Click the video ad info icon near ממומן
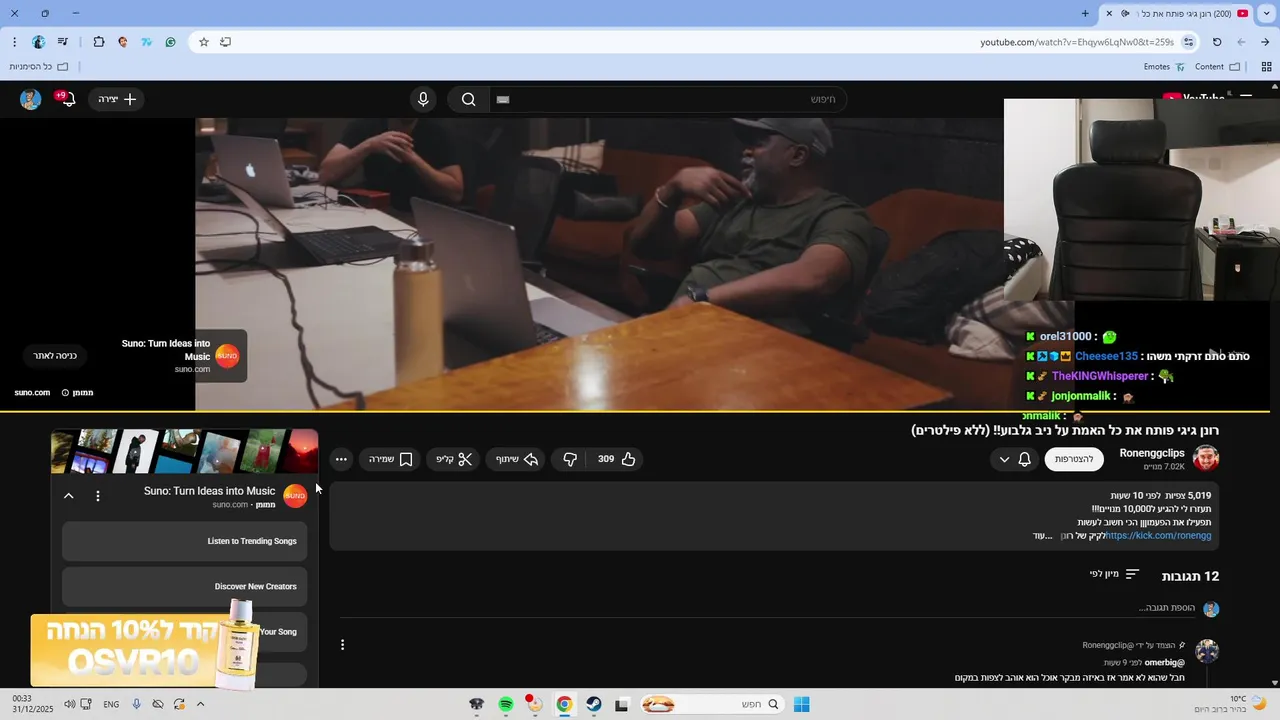Screen dimensions: 1280x720 pos(65,393)
